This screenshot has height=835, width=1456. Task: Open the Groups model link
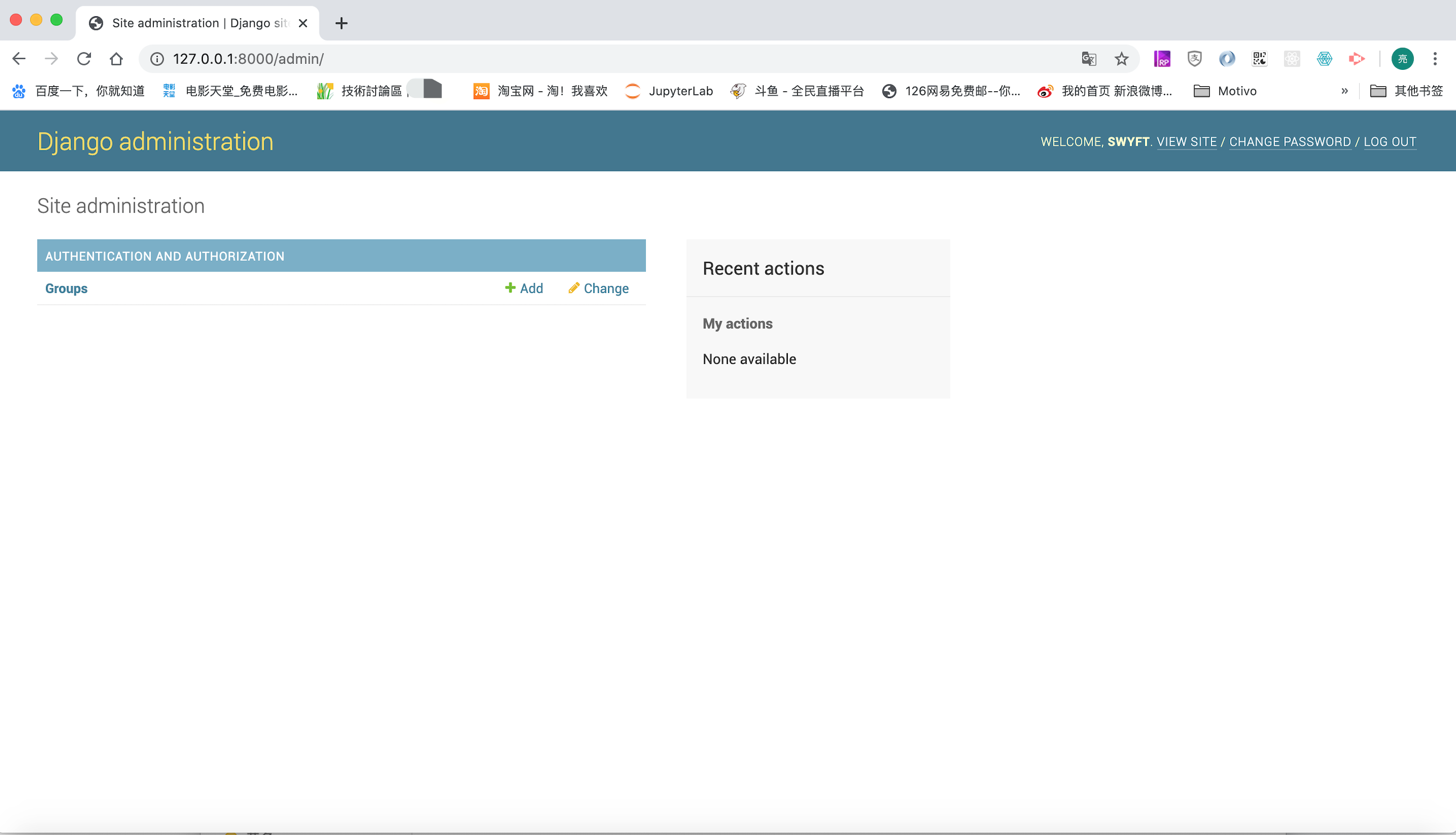(x=66, y=288)
